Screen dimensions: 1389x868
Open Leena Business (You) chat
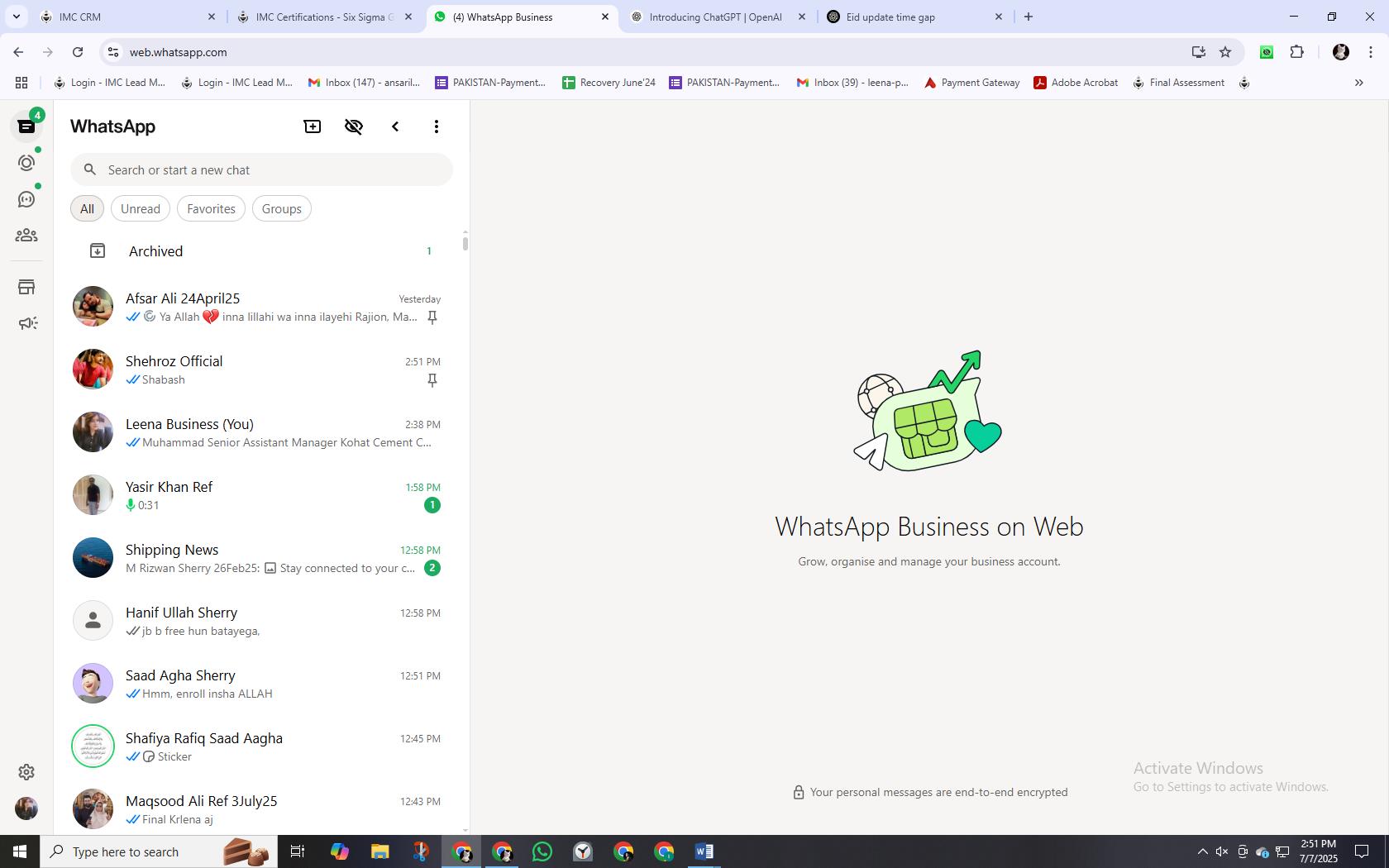click(260, 432)
